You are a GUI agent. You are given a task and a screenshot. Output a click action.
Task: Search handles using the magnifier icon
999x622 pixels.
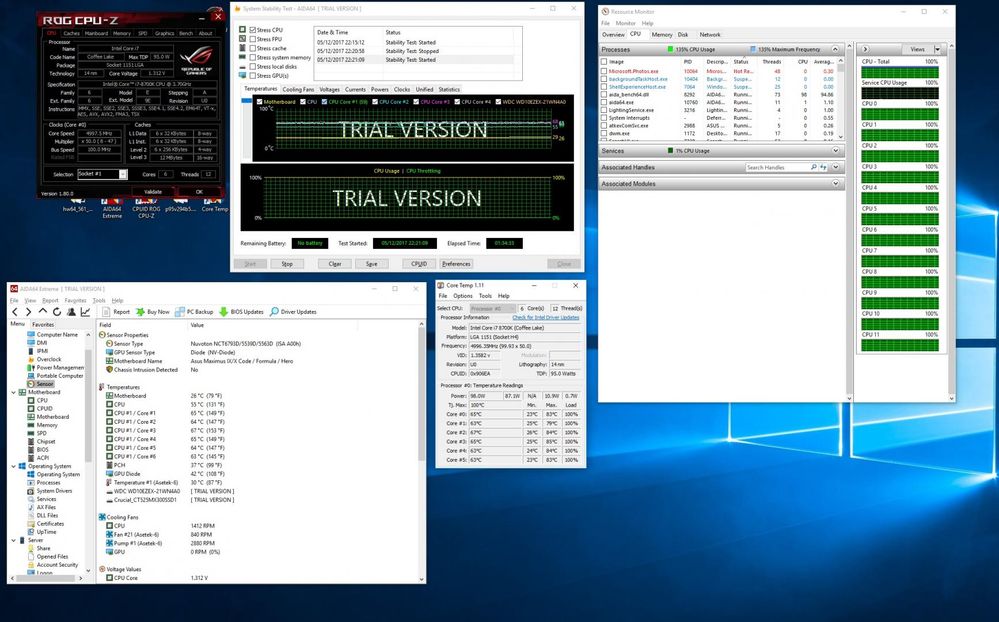coord(814,168)
